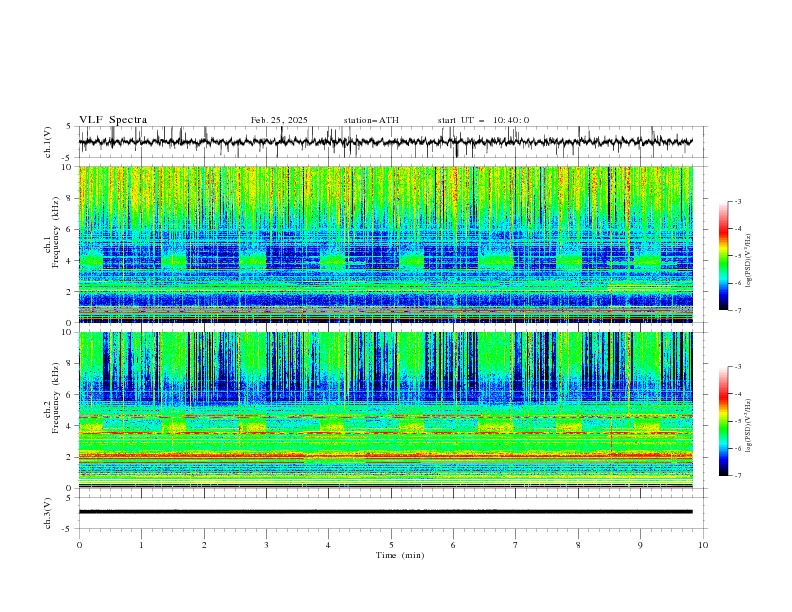Click the 'VLF Spectra' title text

coord(113,120)
